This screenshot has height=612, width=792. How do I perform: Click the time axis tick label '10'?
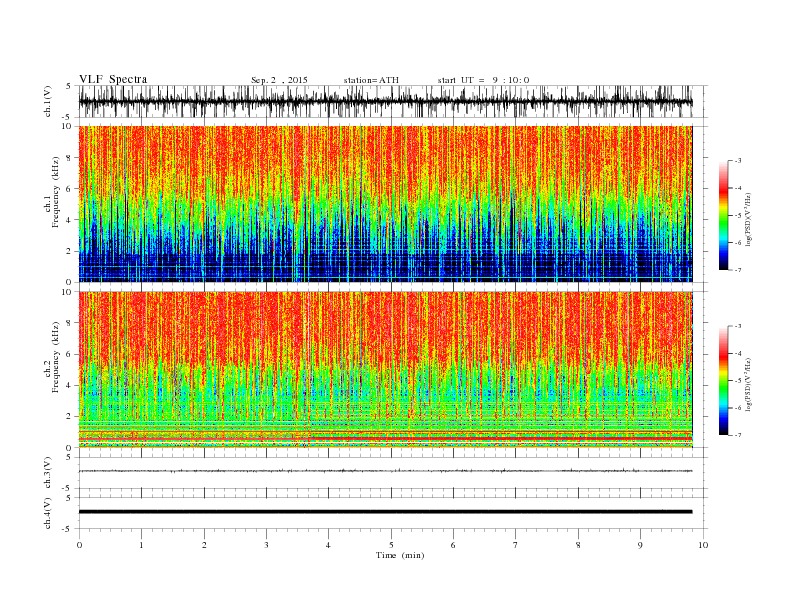click(x=703, y=545)
